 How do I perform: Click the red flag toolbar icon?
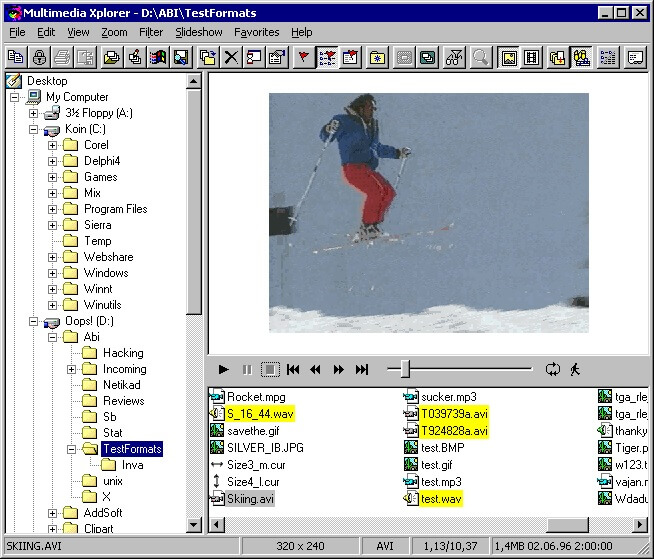tap(303, 57)
